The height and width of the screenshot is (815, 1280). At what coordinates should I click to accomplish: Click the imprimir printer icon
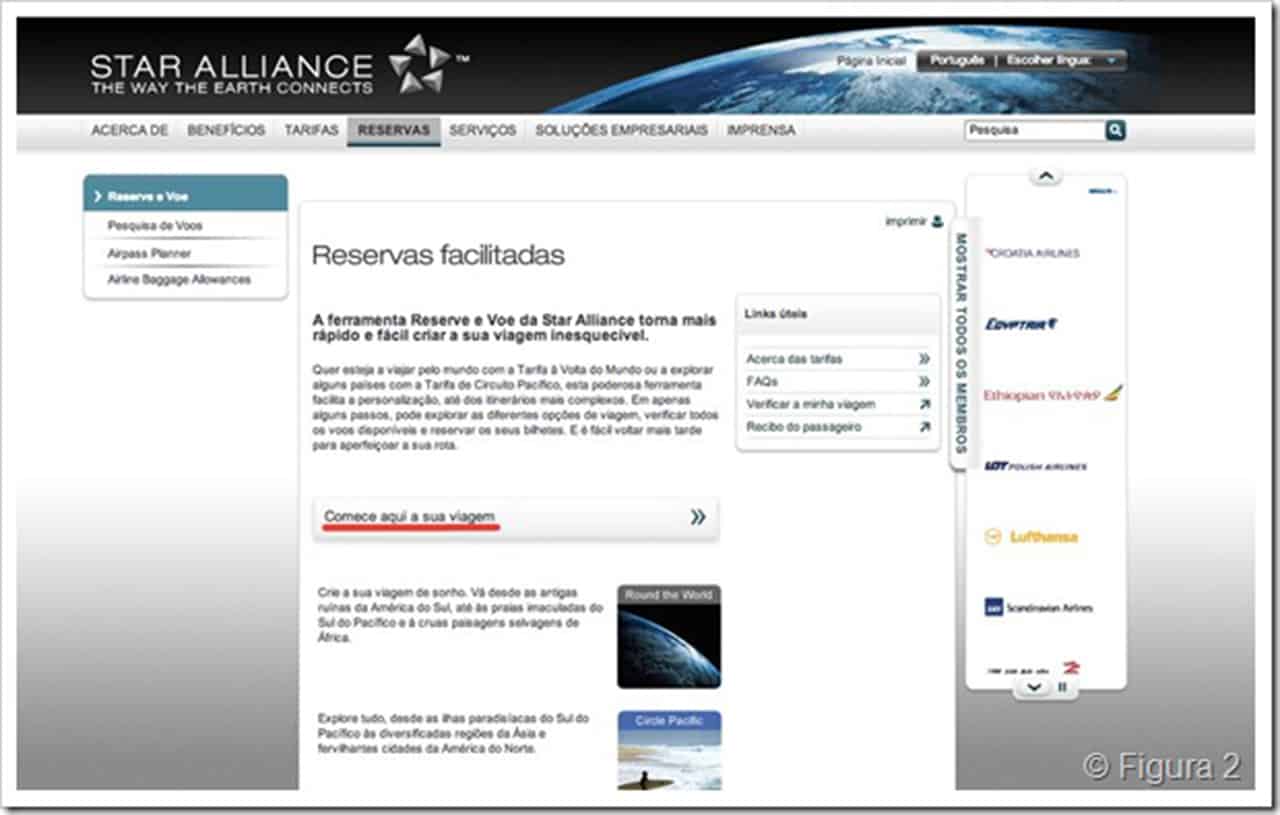(x=937, y=221)
